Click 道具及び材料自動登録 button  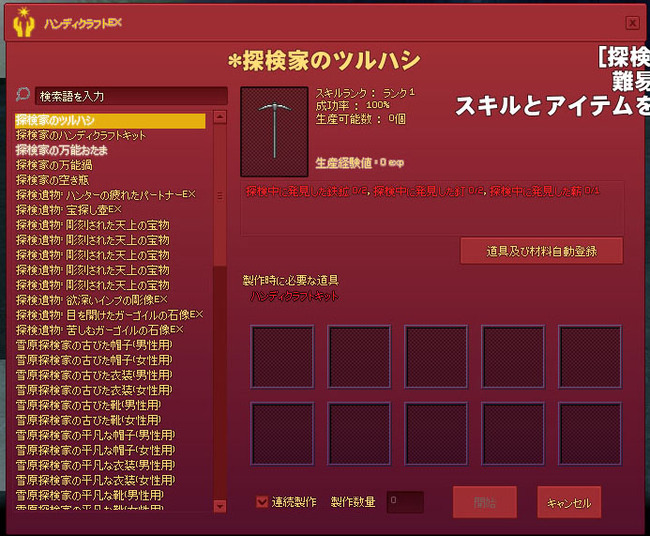point(541,251)
